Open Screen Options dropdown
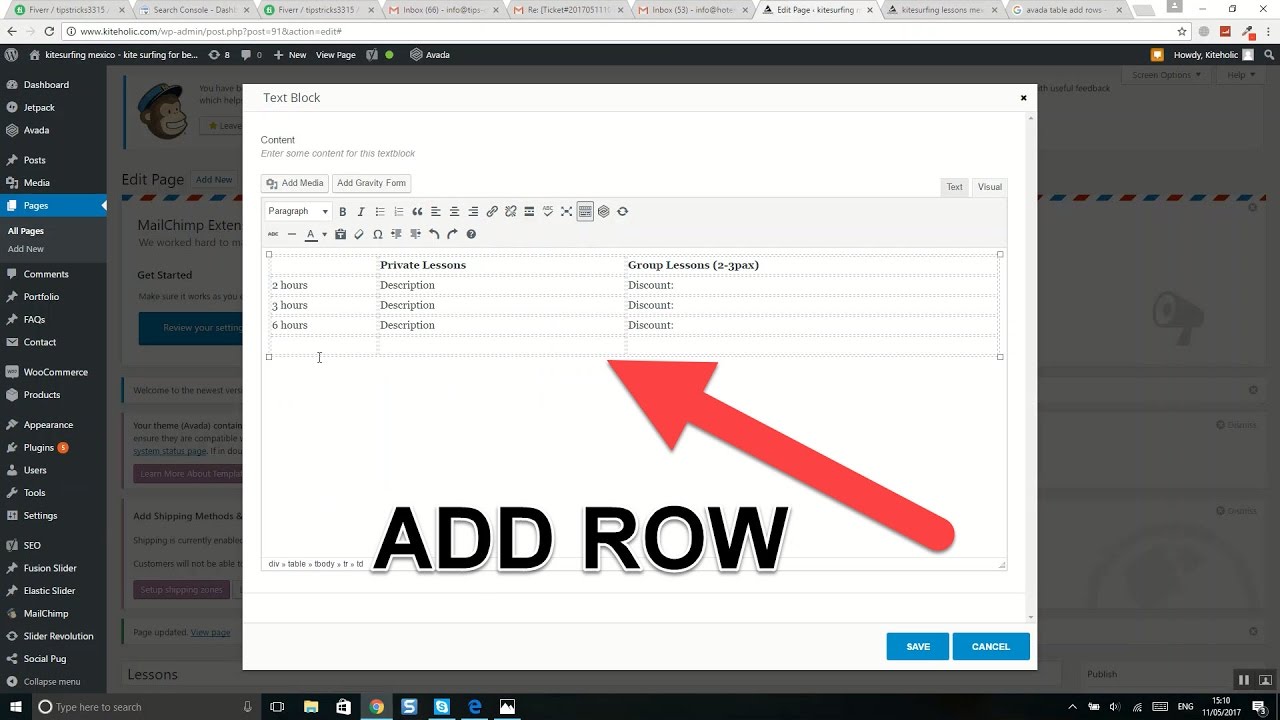1280x720 pixels. pyautogui.click(x=1166, y=75)
